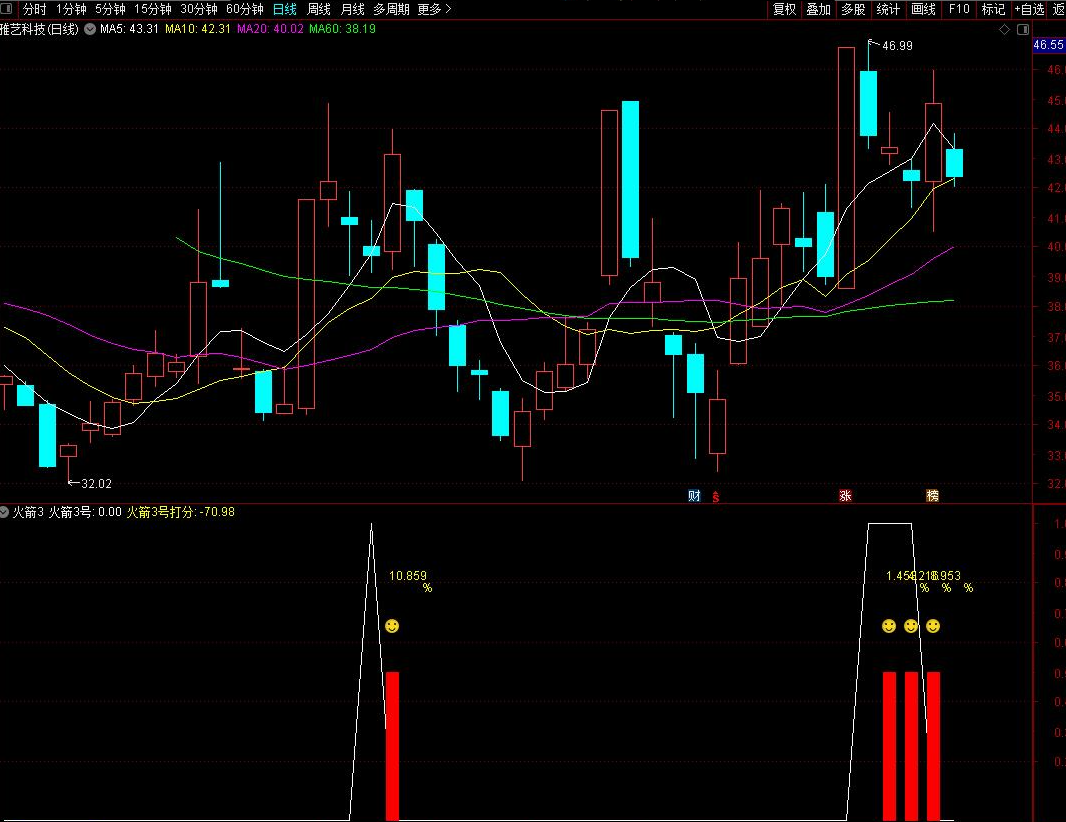Open the 多周期 multi-period view

tap(391, 9)
